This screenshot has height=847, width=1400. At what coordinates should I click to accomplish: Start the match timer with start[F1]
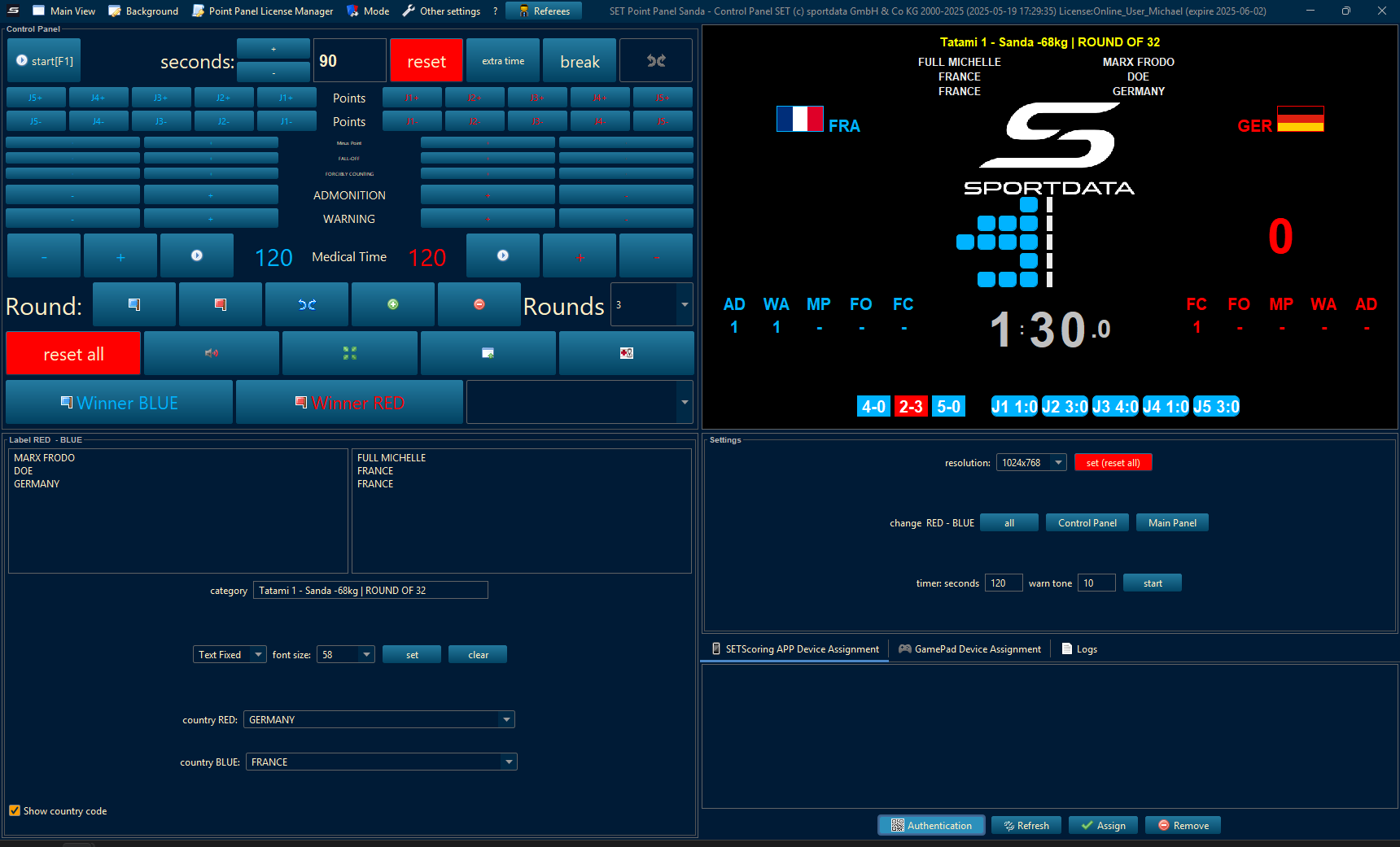(44, 61)
